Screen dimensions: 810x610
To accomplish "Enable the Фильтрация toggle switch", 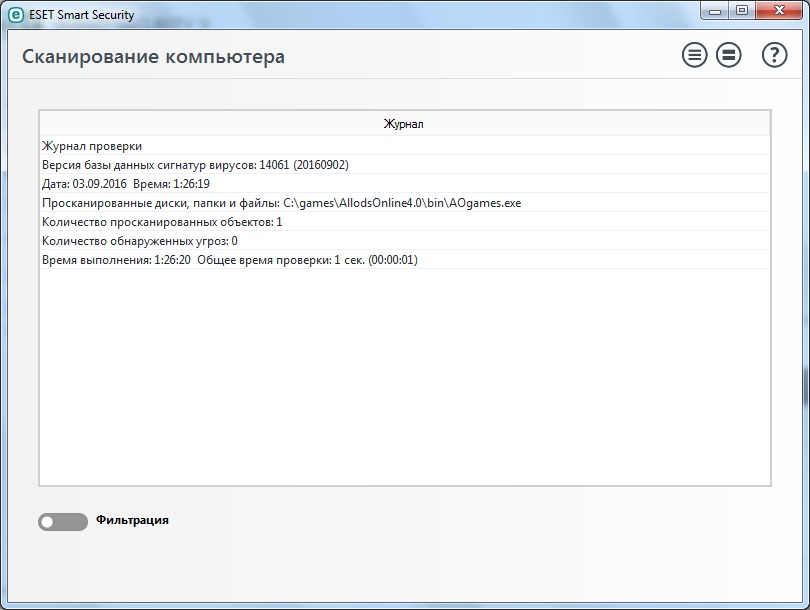I will [x=62, y=522].
